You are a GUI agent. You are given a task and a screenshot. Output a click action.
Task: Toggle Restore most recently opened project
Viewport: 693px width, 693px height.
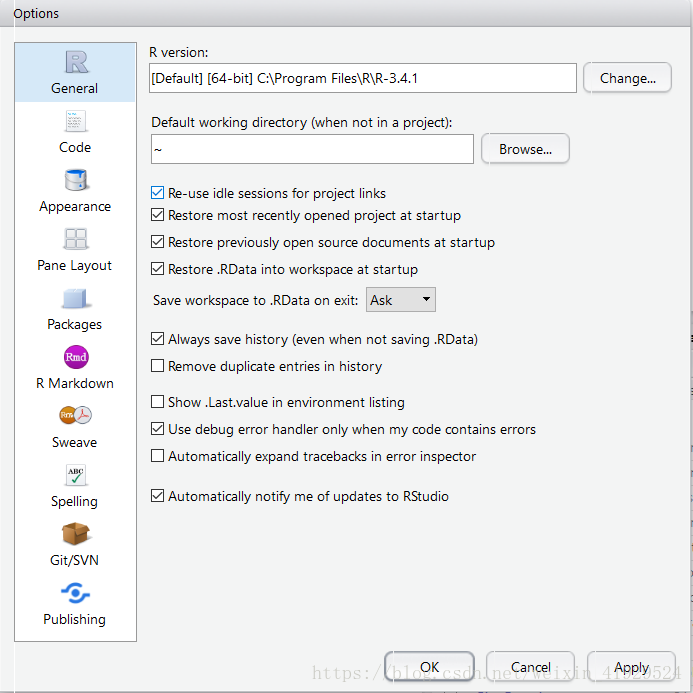click(x=157, y=215)
